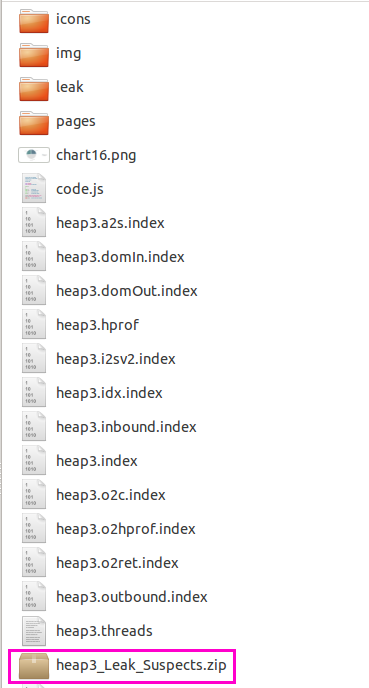
Task: Click the heap3.index file icon
Action: (x=34, y=460)
